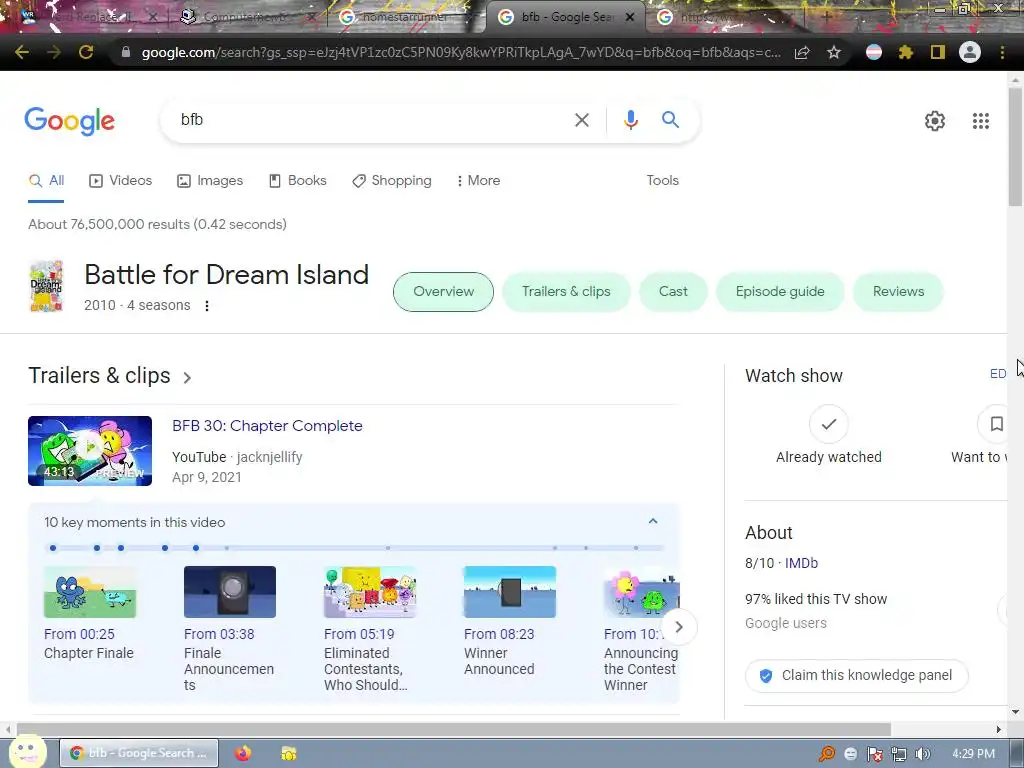The width and height of the screenshot is (1024, 768).
Task: Close the bfb Google Search tab
Action: (x=630, y=17)
